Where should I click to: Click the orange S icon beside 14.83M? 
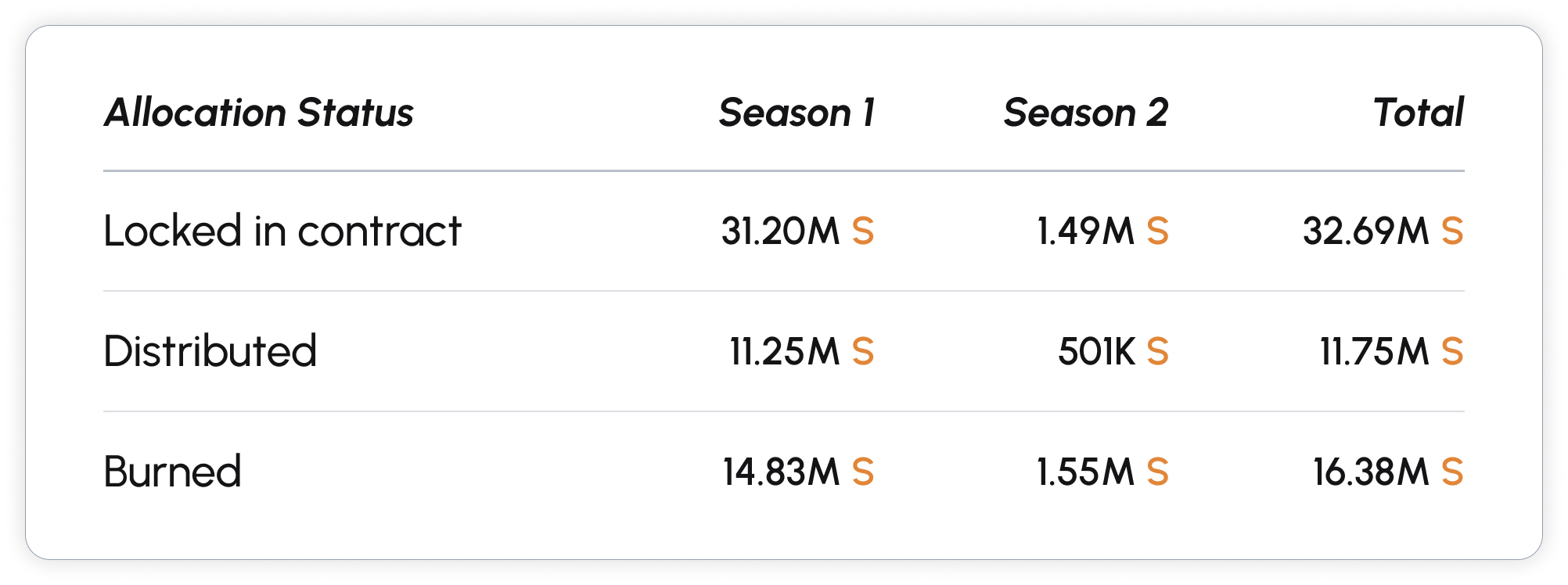(863, 472)
